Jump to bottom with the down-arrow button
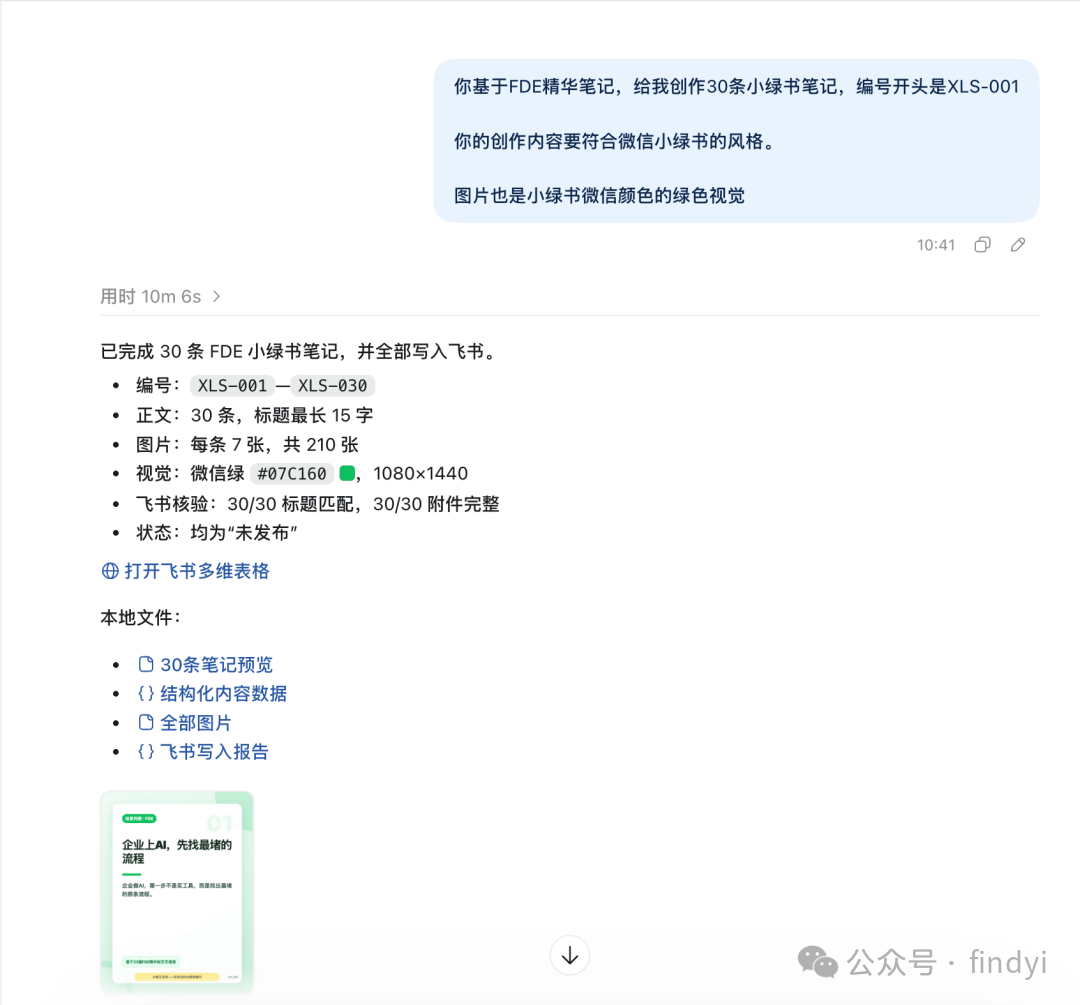 [570, 955]
